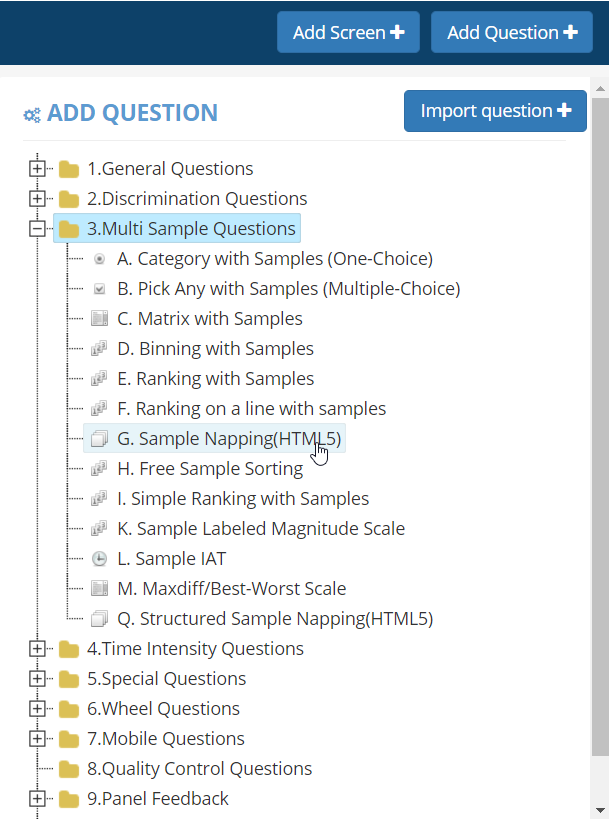This screenshot has width=609, height=819.
Task: Click the Maxdiff/Best-Worst Scale icon
Action: click(x=99, y=589)
